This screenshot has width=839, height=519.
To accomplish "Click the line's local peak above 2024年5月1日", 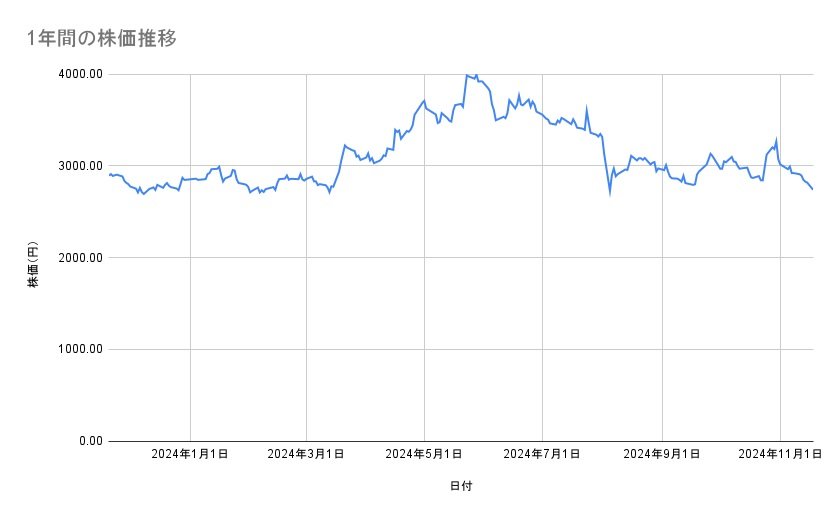I will tap(424, 101).
